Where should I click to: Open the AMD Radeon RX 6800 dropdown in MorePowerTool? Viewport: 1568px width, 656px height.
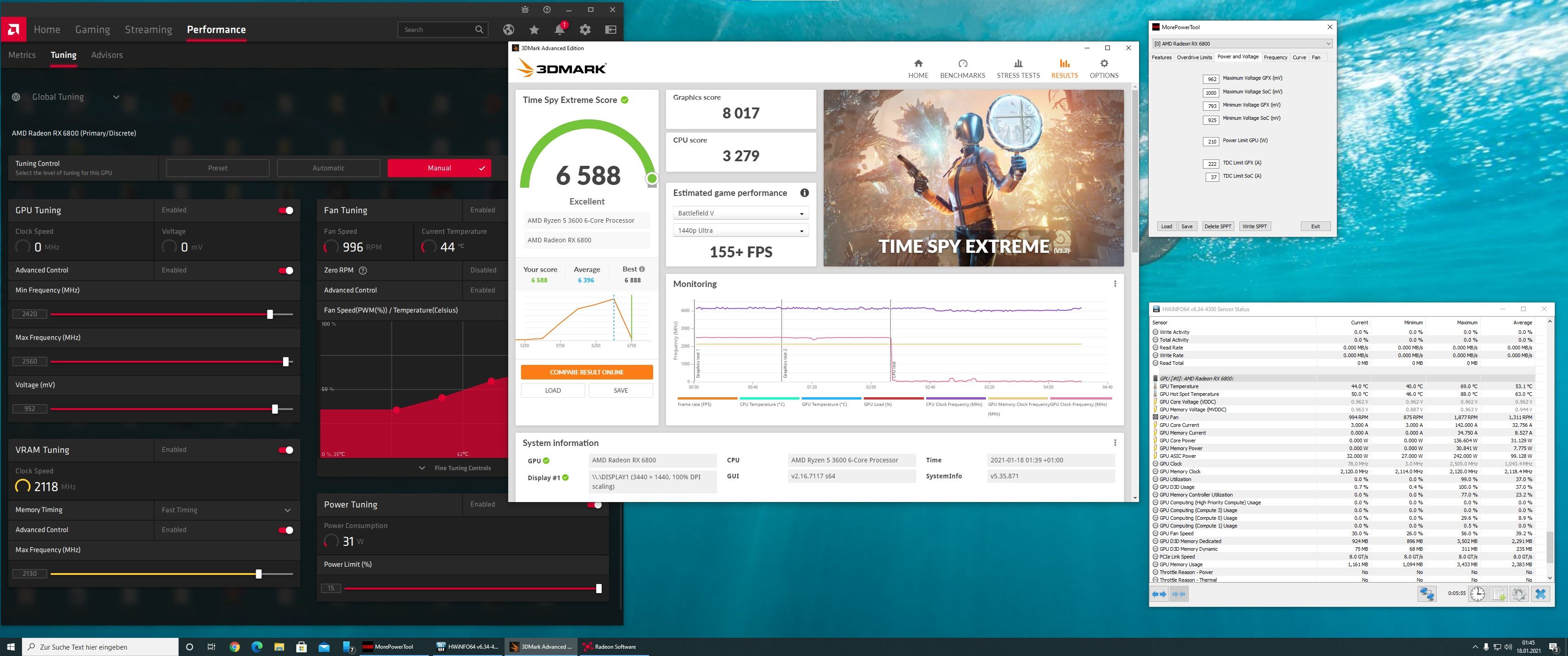(x=1242, y=44)
